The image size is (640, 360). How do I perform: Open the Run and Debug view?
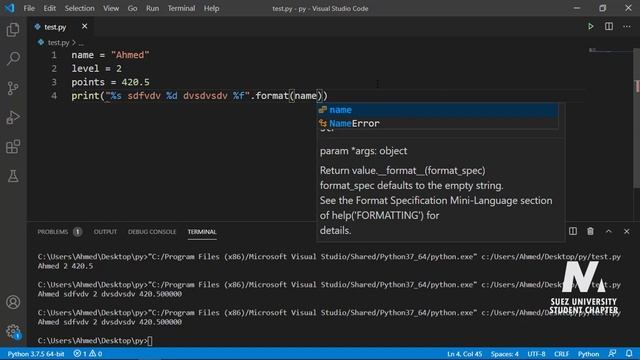point(13,118)
